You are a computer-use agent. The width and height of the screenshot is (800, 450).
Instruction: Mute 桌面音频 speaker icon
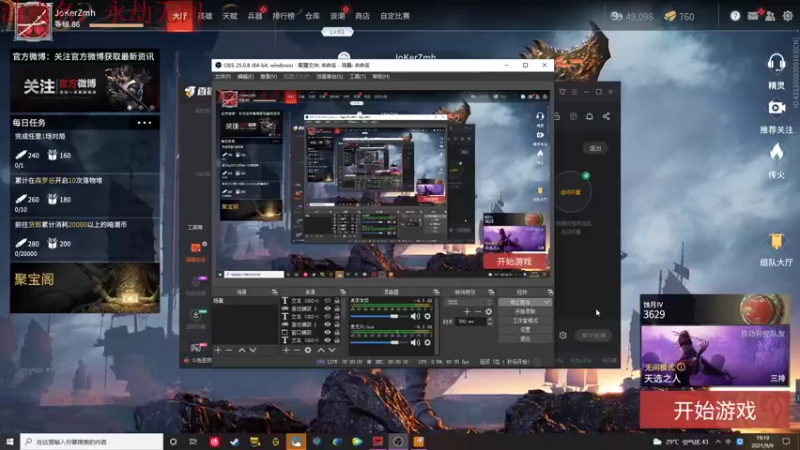tap(415, 316)
